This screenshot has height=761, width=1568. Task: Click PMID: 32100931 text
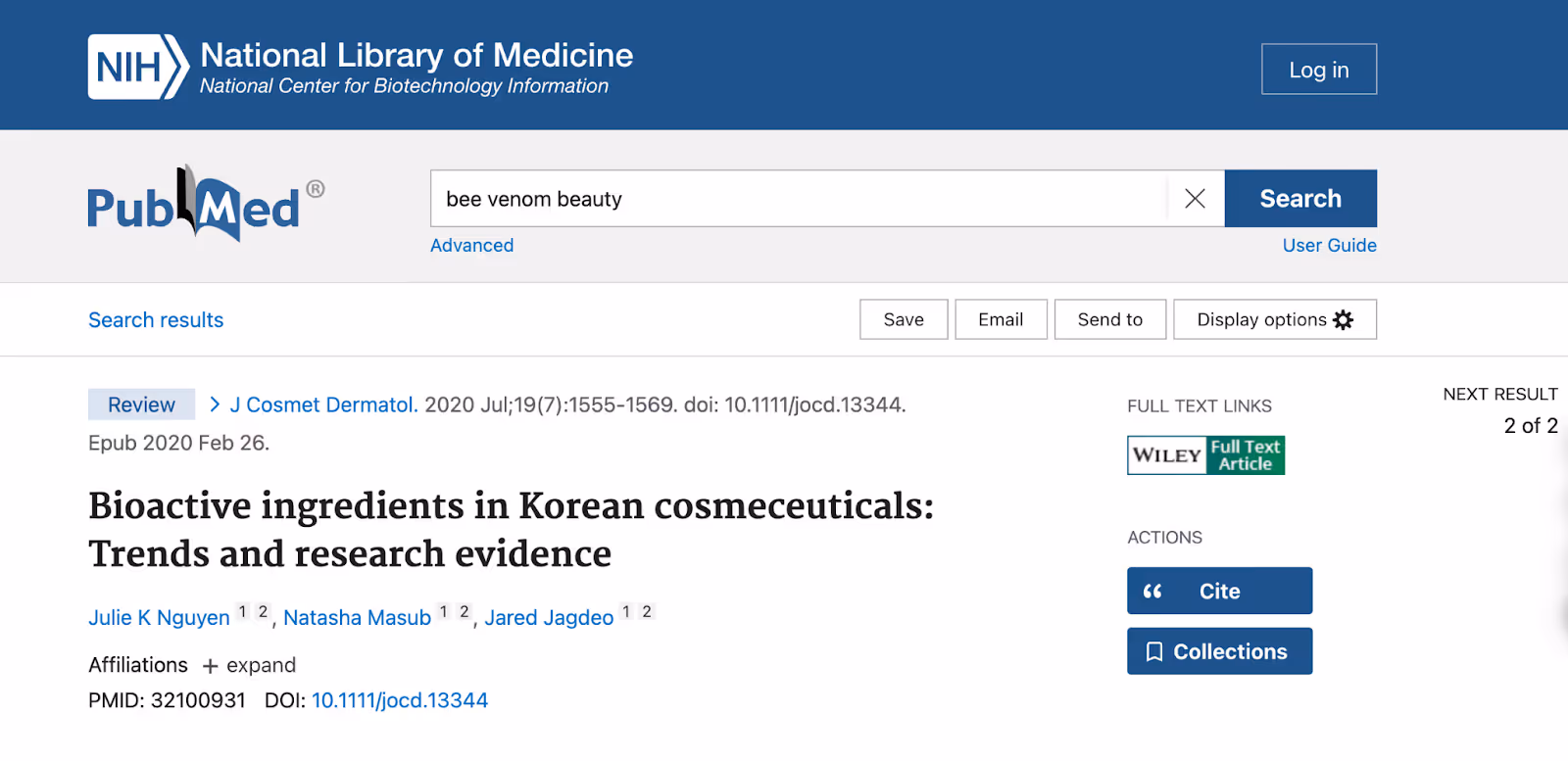[x=167, y=700]
